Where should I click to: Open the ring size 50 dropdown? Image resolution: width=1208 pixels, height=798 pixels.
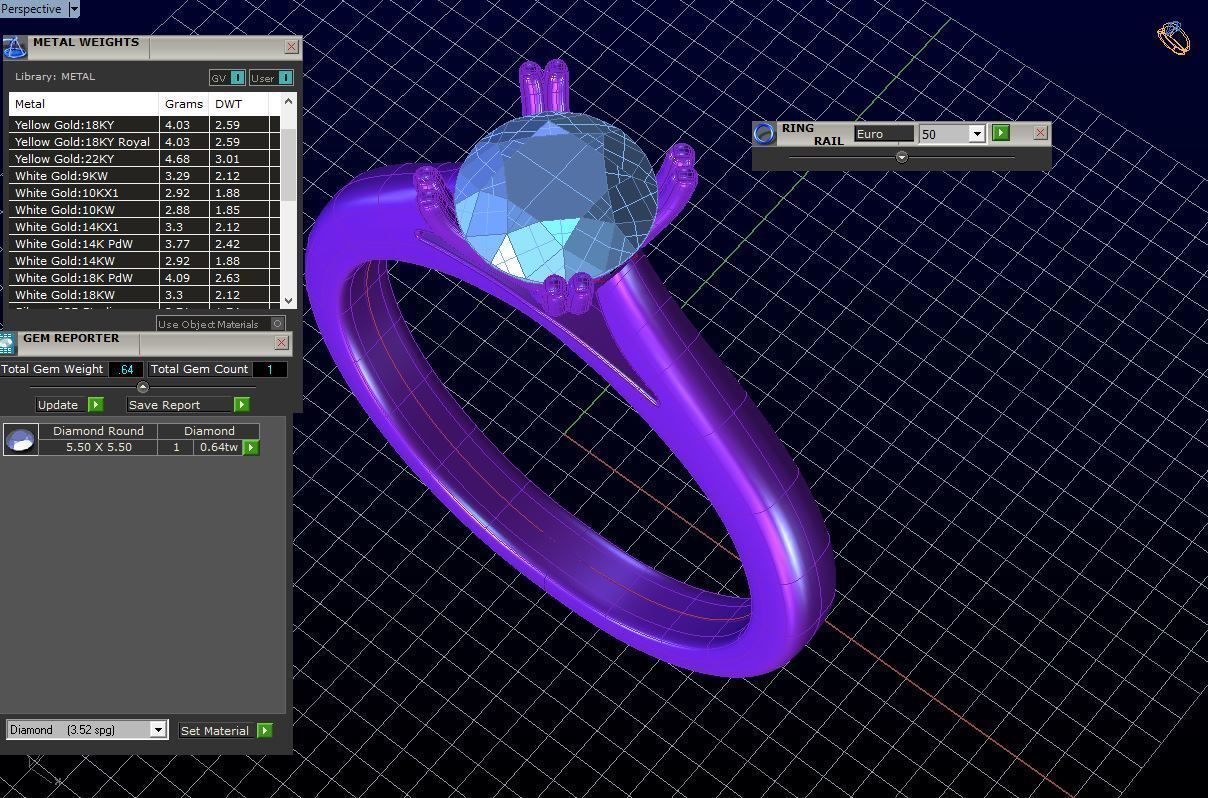[x=976, y=134]
